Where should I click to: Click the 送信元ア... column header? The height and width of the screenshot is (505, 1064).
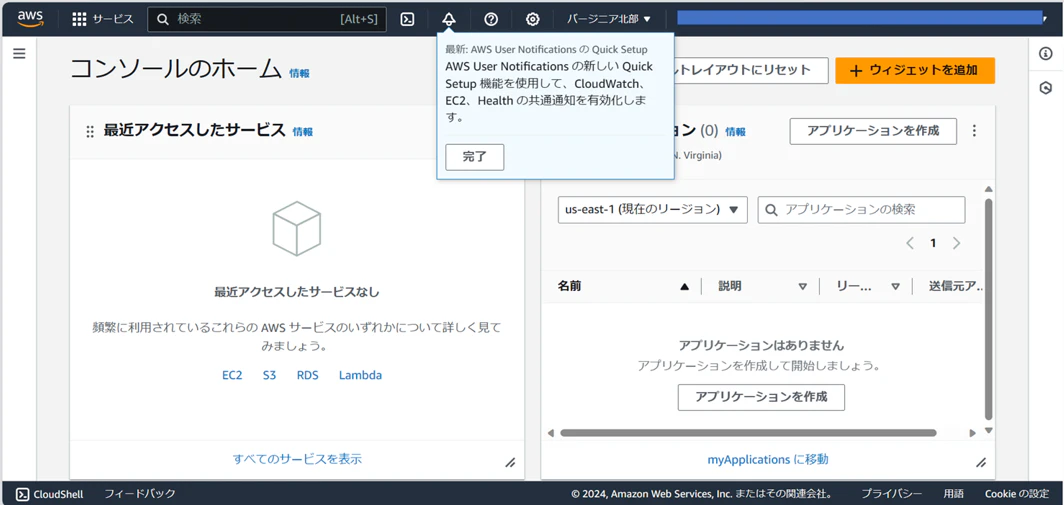click(x=956, y=286)
